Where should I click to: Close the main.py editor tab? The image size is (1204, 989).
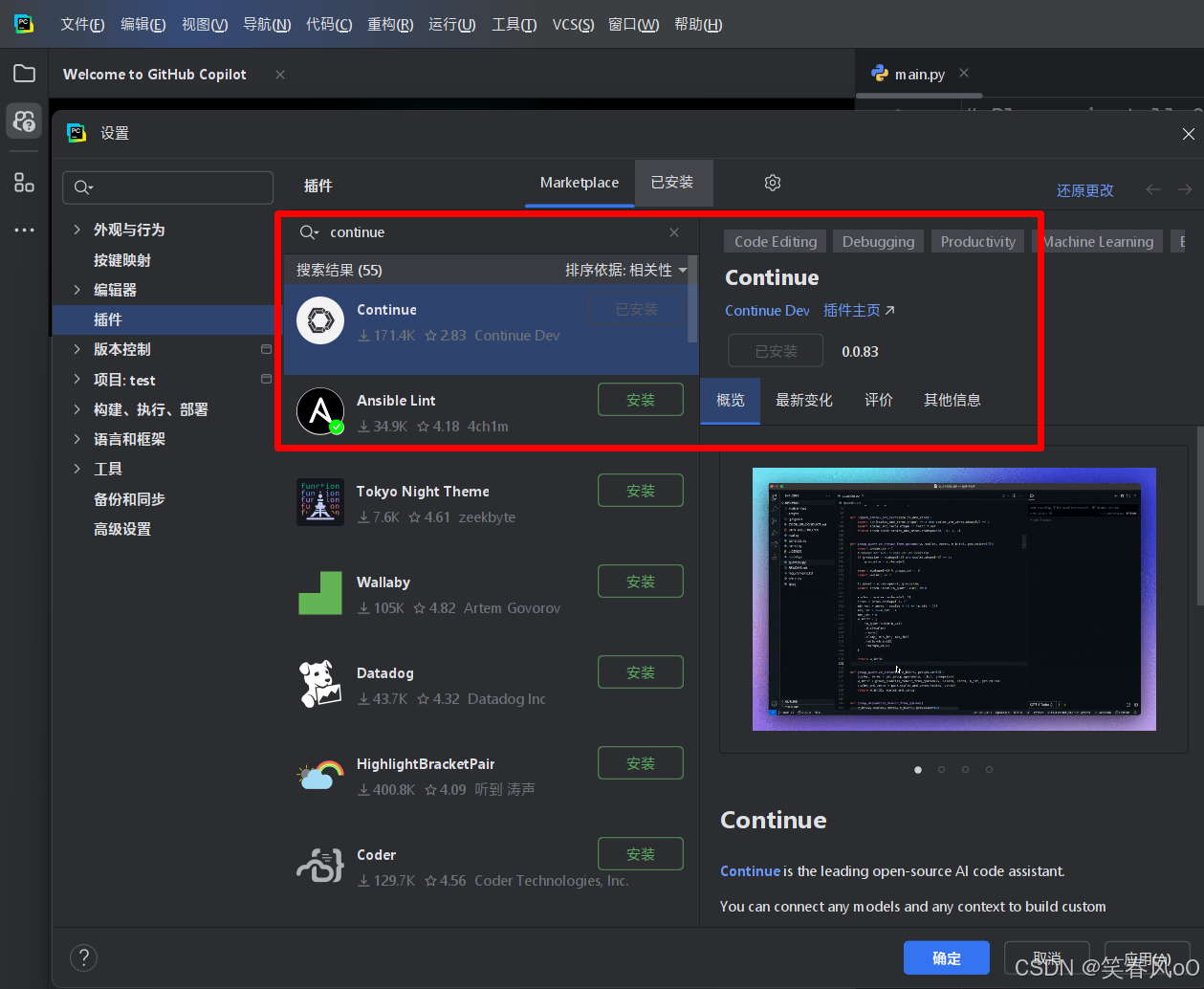(964, 73)
